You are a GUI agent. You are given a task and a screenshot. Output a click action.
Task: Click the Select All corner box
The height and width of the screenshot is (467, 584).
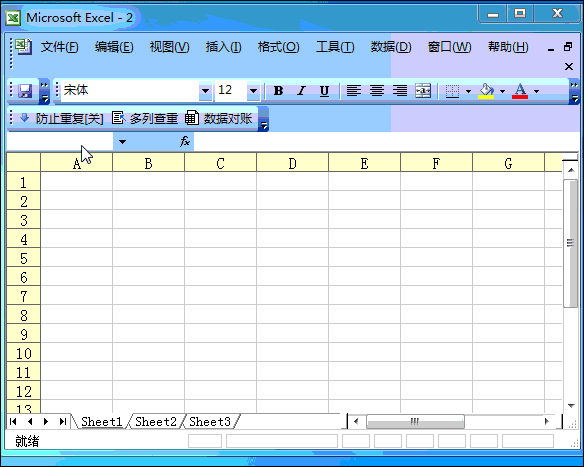click(x=23, y=163)
